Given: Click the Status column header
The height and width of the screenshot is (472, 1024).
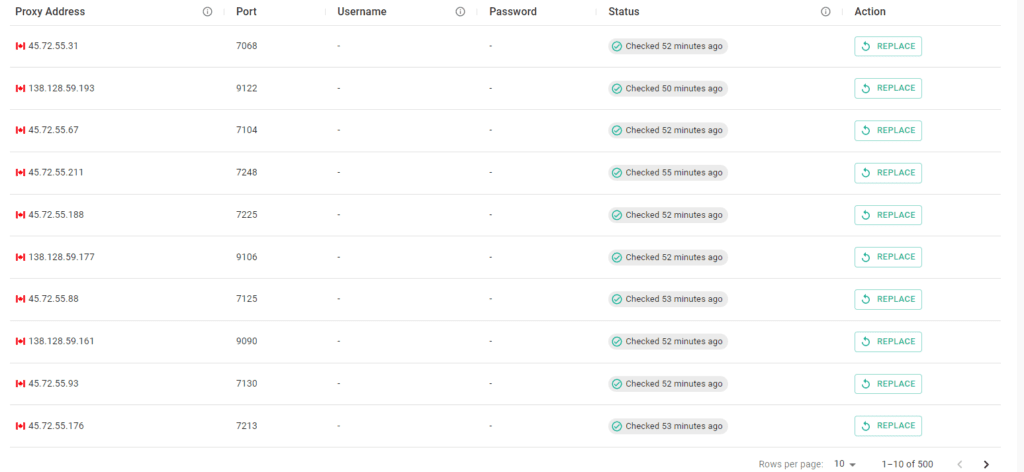Looking at the screenshot, I should (624, 12).
